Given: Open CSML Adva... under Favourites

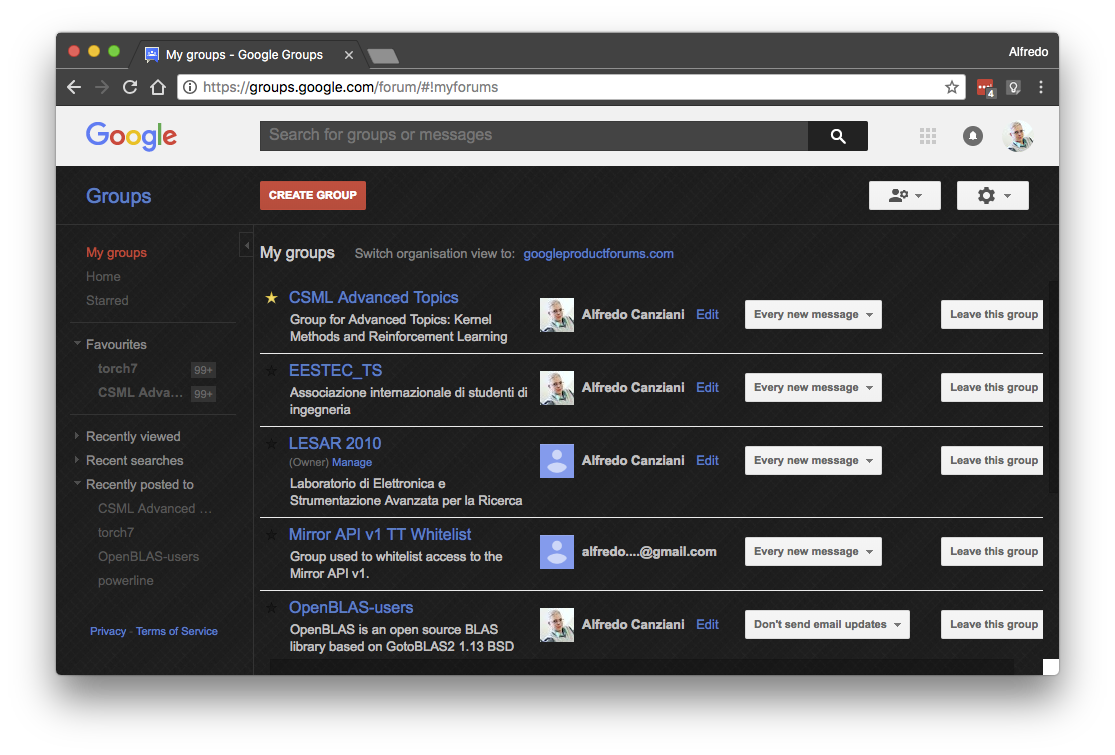Looking at the screenshot, I should 140,392.
